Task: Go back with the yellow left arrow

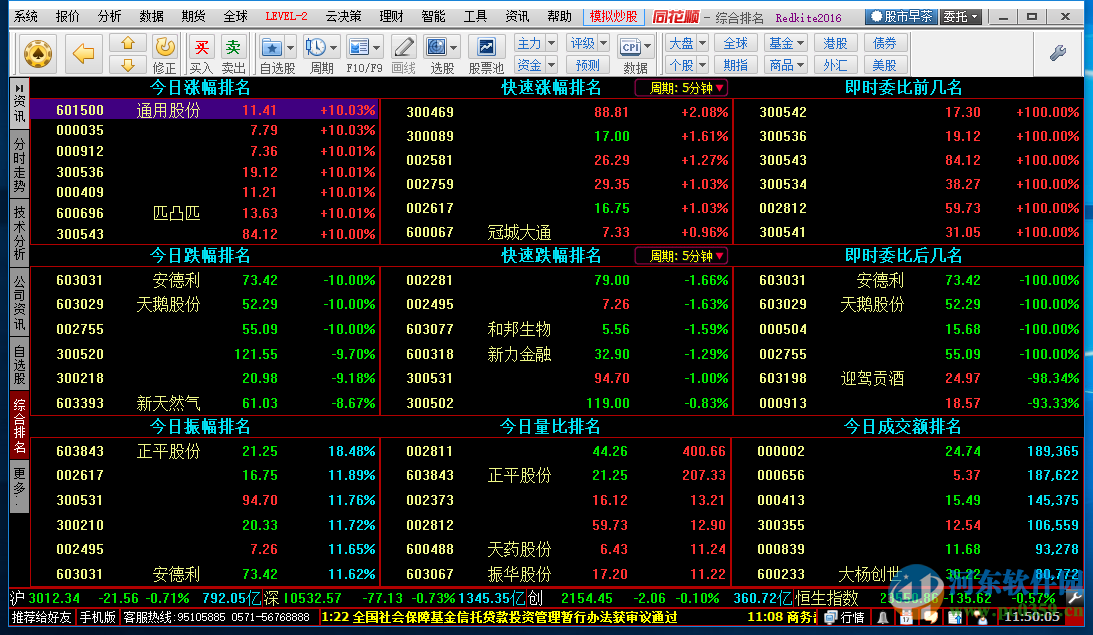Action: point(84,54)
